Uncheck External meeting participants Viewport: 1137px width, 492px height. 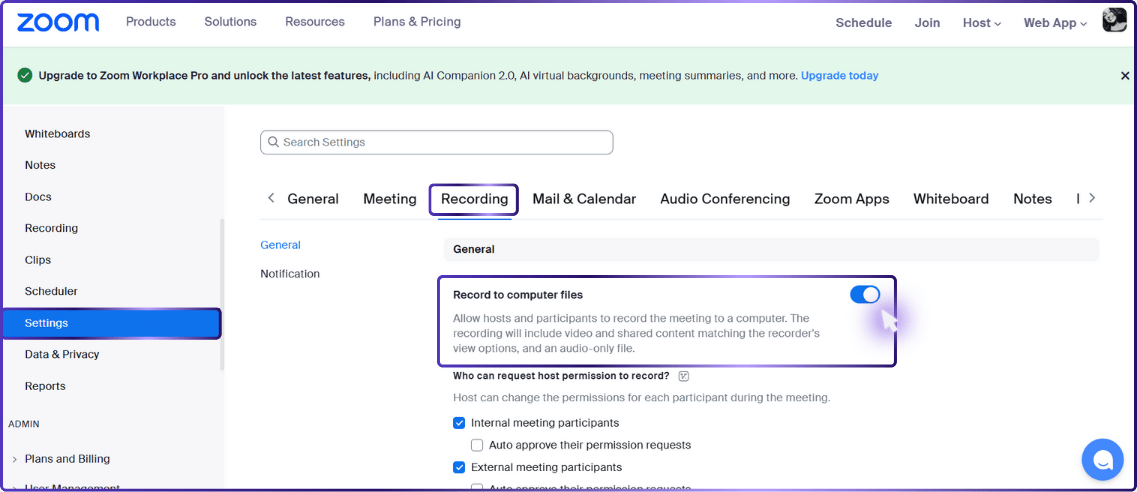click(x=458, y=467)
